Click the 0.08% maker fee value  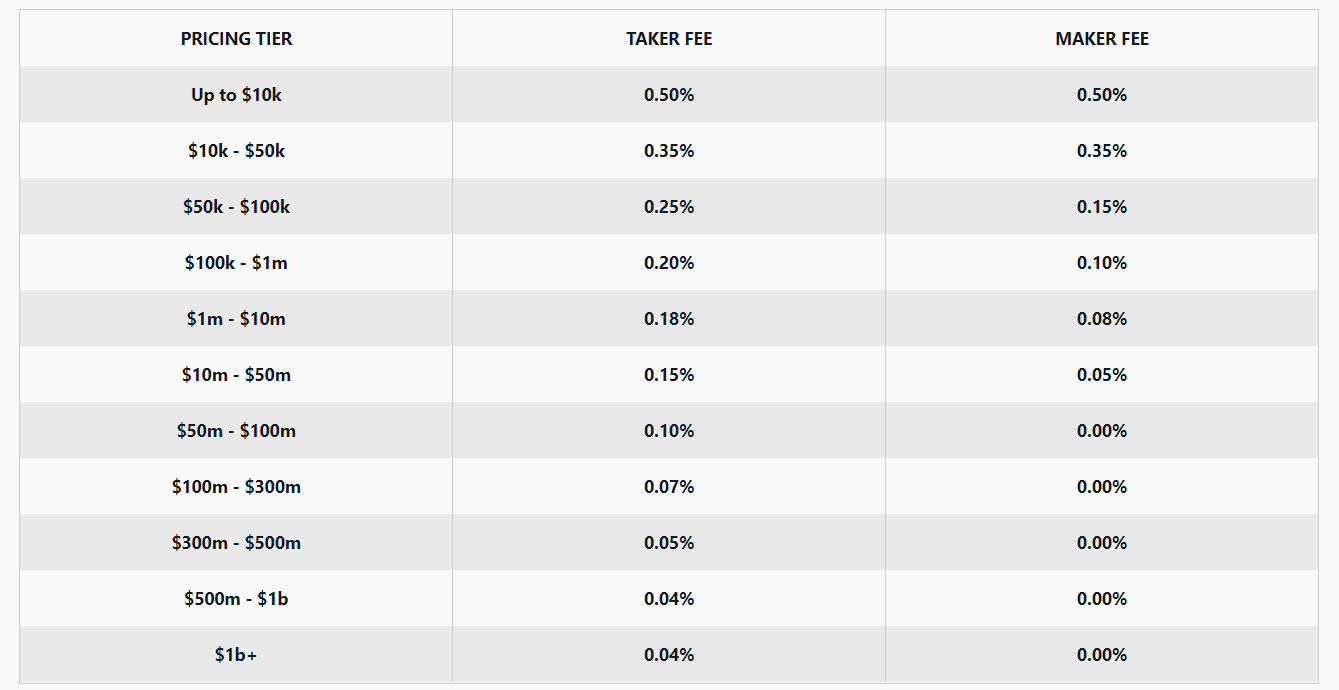(x=1102, y=319)
